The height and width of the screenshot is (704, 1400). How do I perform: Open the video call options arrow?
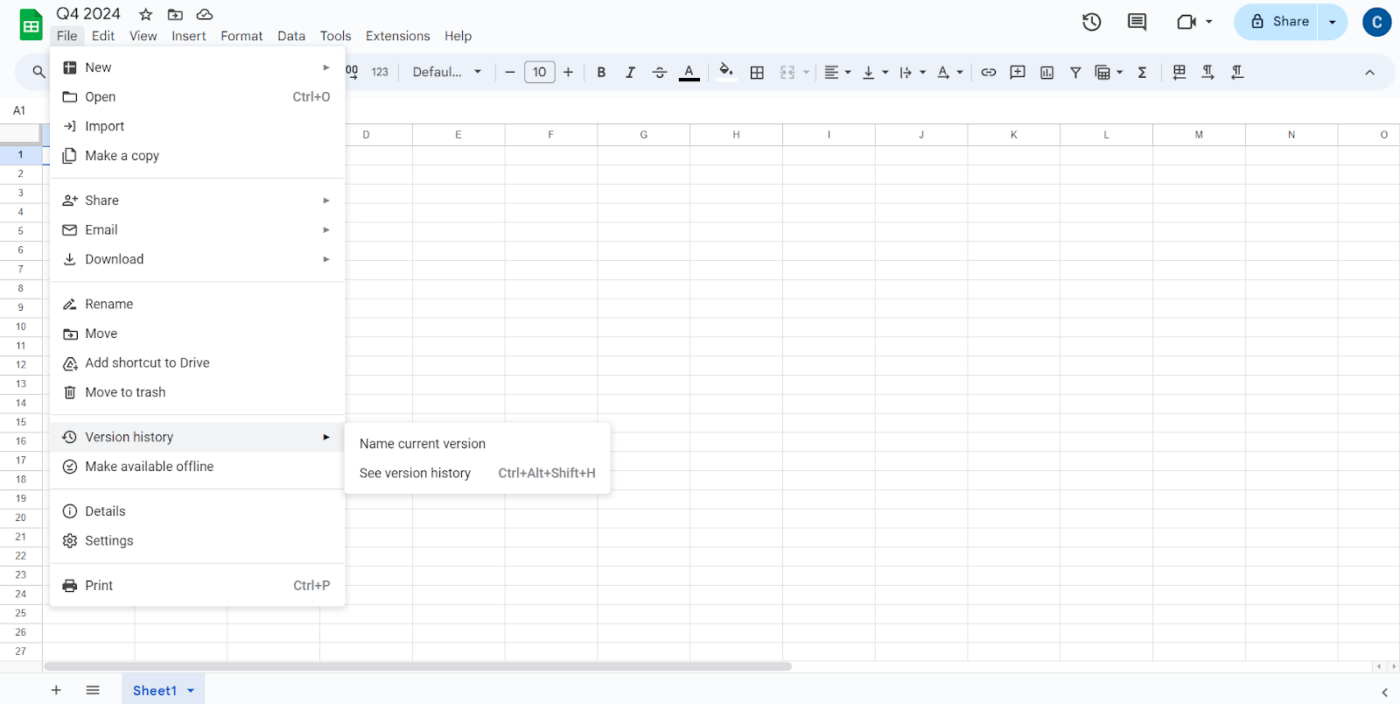1209,22
